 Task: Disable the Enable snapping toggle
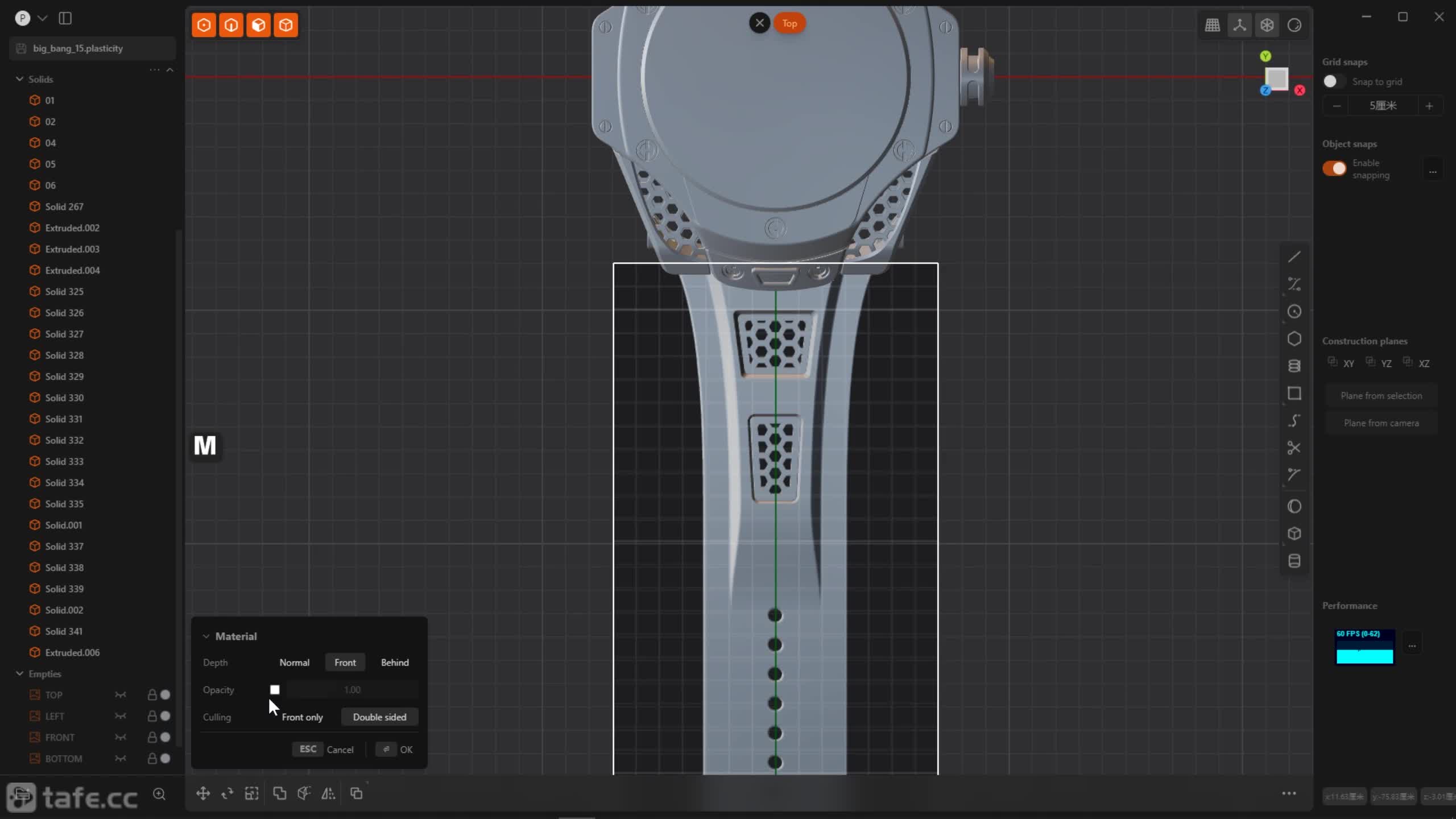pos(1334,168)
